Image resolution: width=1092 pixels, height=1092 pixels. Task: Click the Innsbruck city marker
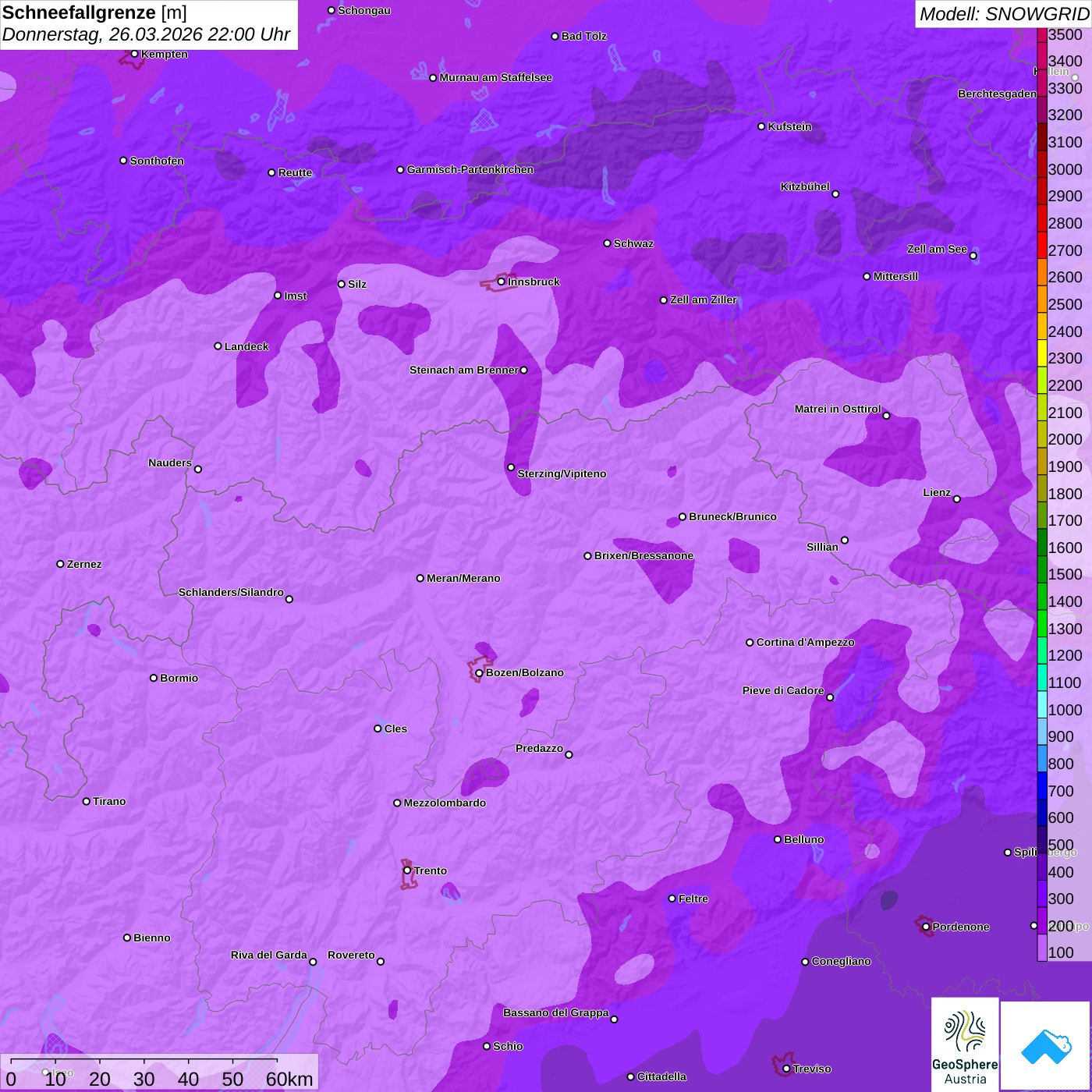pyautogui.click(x=502, y=282)
